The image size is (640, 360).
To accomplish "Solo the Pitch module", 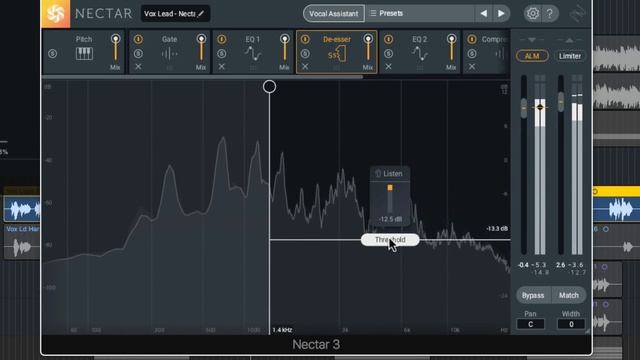I will 53,53.
